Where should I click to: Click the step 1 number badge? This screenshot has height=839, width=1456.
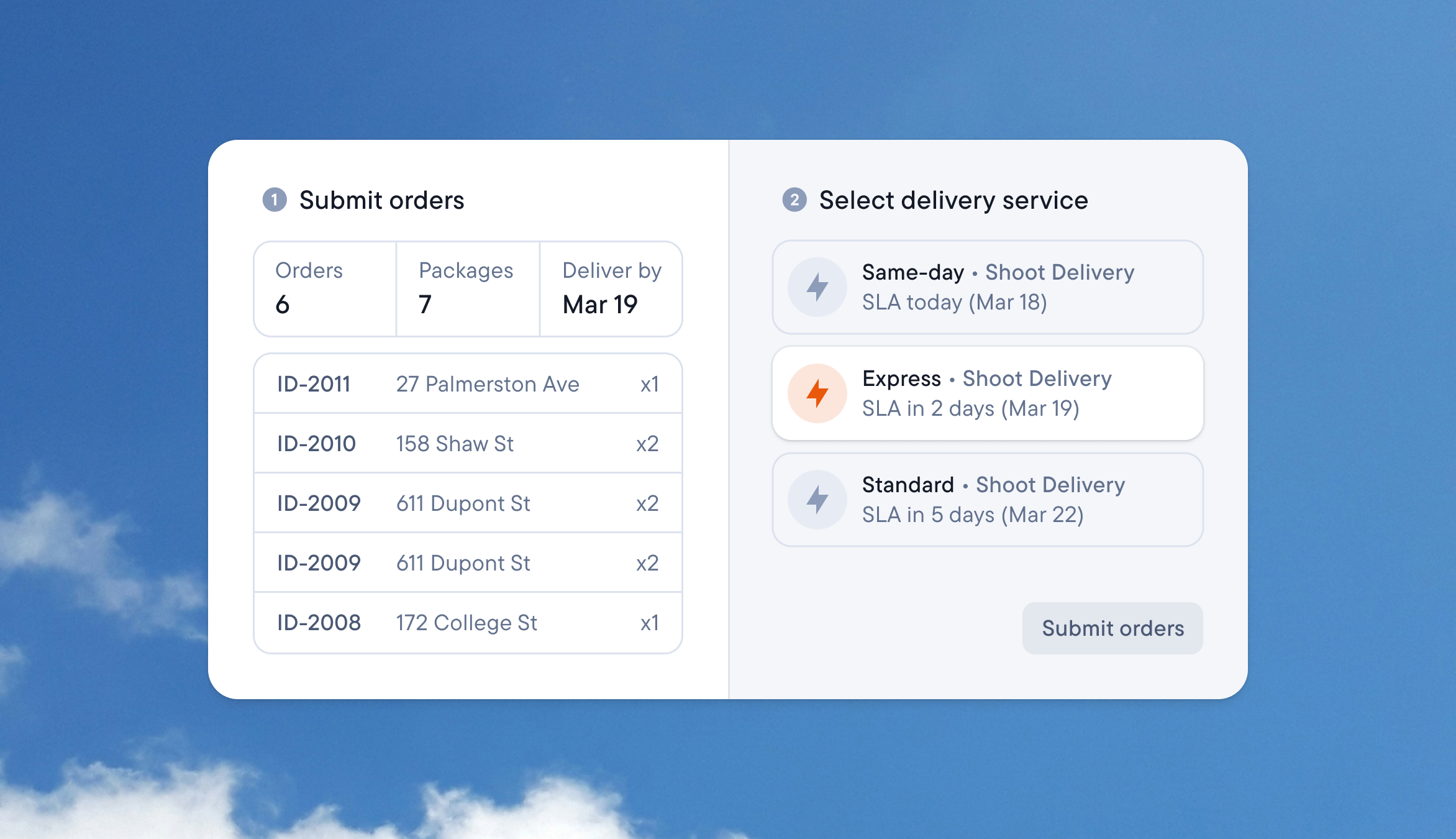pos(275,200)
